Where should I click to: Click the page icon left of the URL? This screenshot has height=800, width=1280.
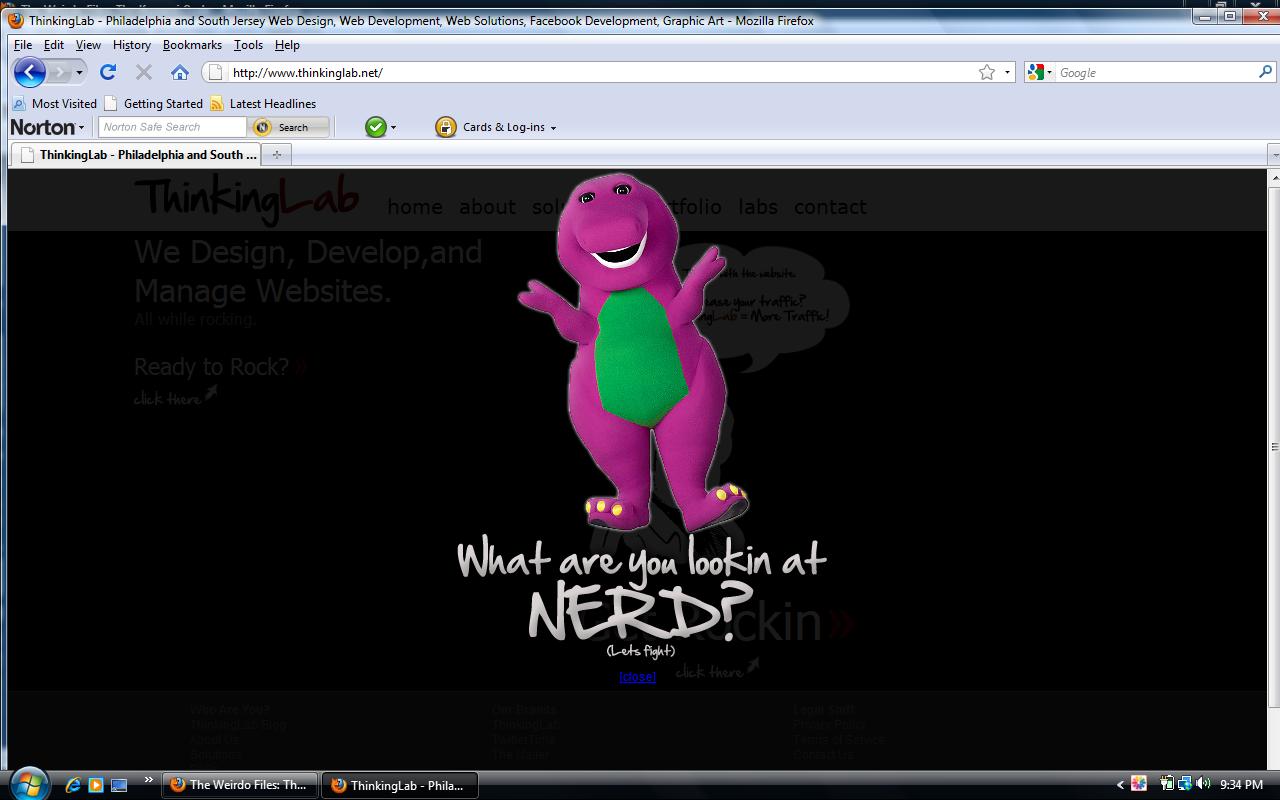click(215, 72)
